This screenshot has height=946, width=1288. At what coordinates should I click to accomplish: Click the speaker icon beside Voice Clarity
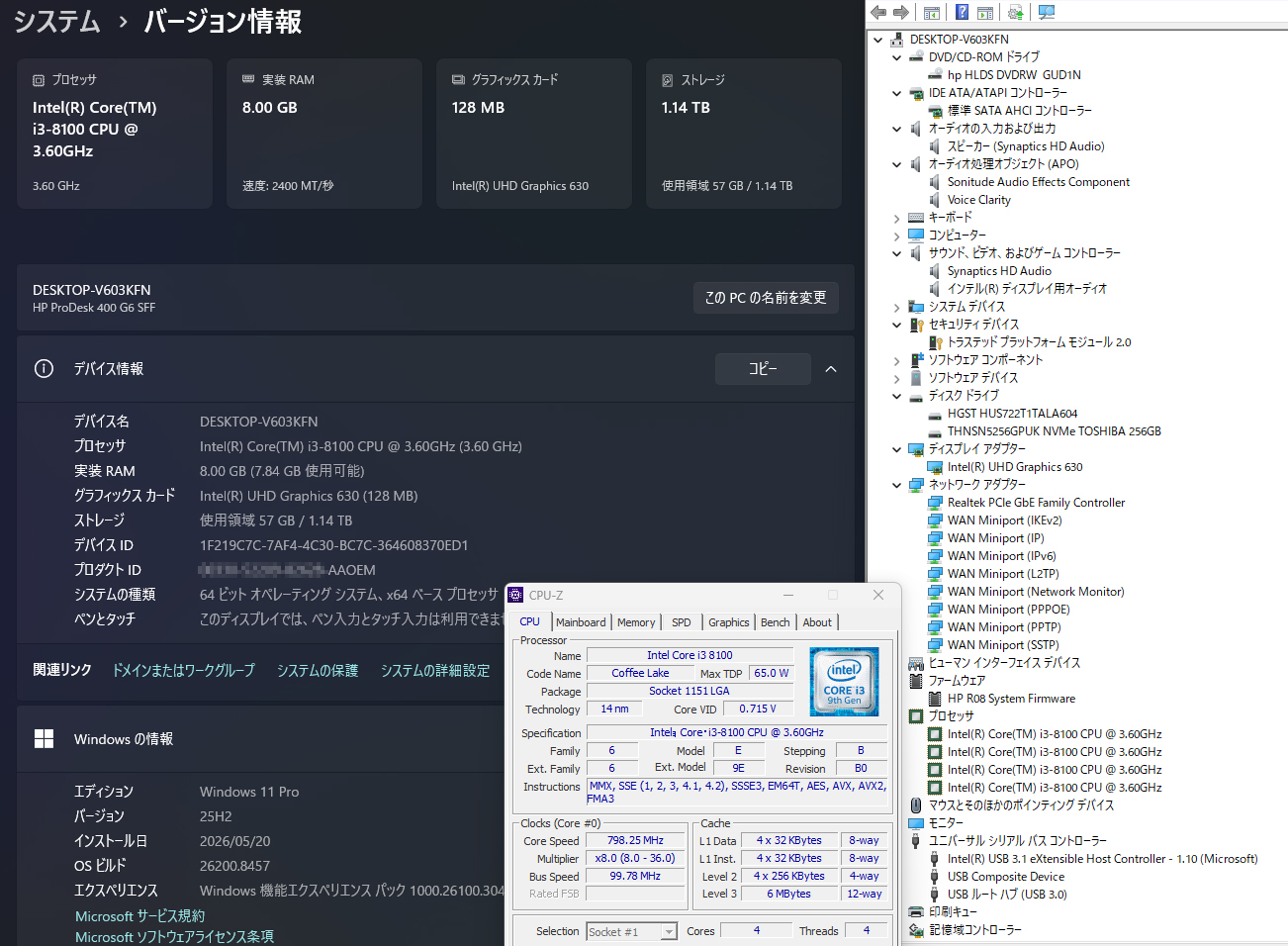935,200
